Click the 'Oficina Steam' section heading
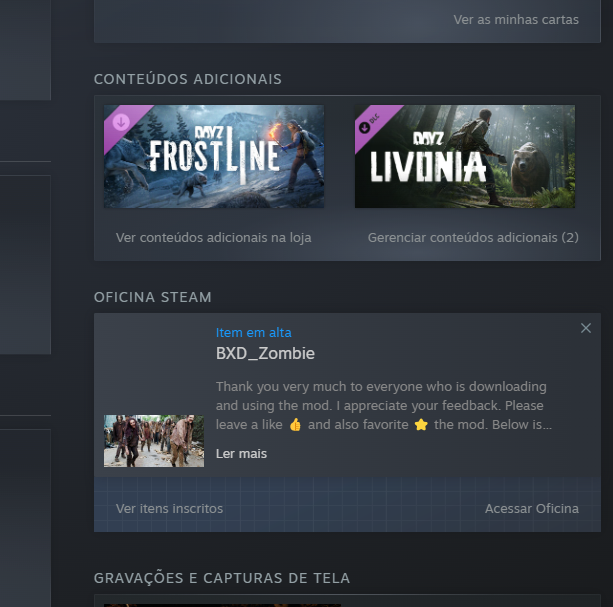Viewport: 613px width, 607px height. tap(152, 297)
